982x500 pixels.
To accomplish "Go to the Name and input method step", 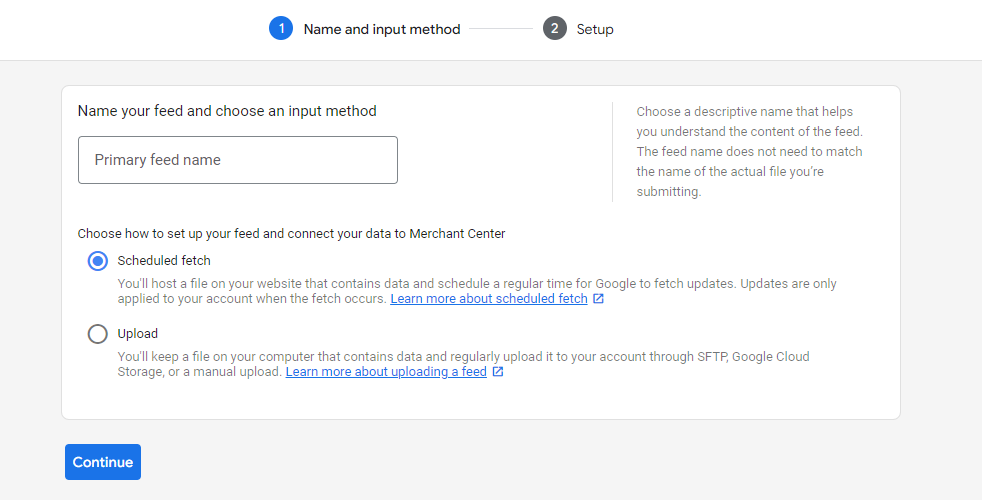I will 382,29.
